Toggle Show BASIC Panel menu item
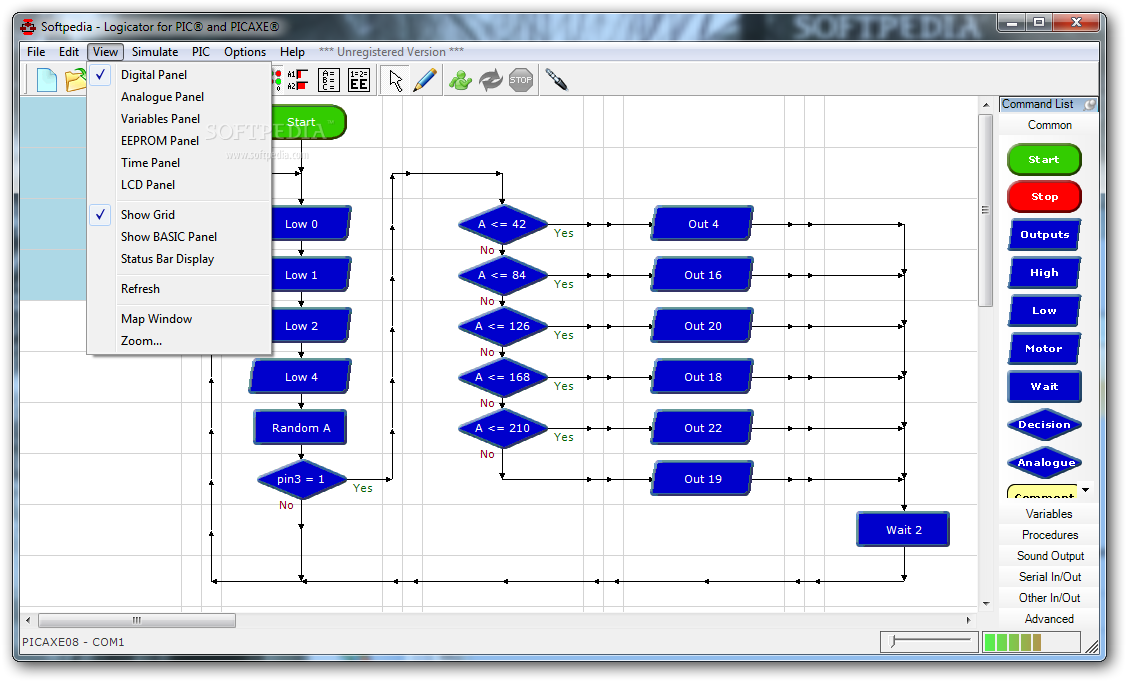This screenshot has width=1127, height=682. click(179, 237)
